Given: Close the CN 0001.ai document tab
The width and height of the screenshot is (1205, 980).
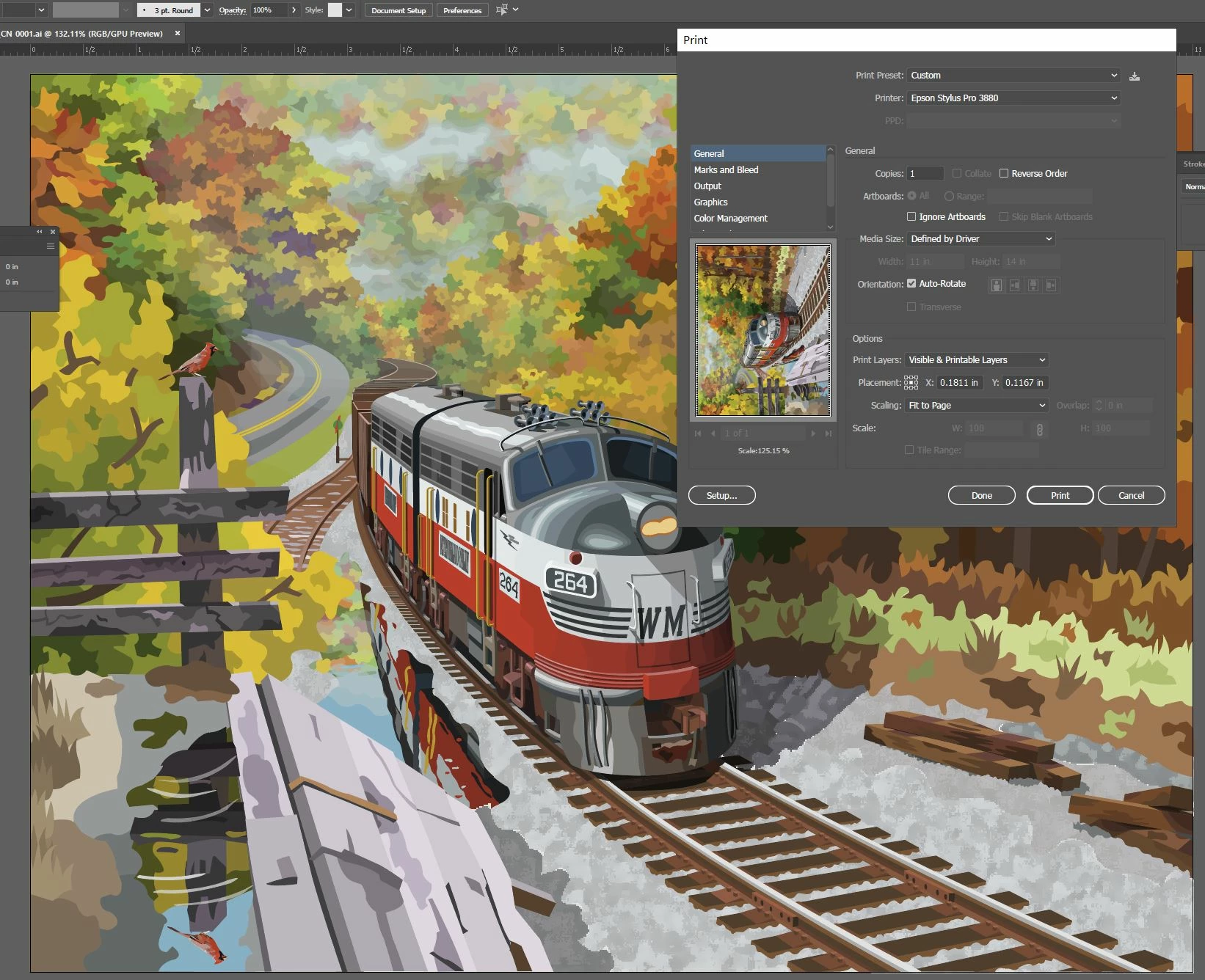Looking at the screenshot, I should 178,33.
